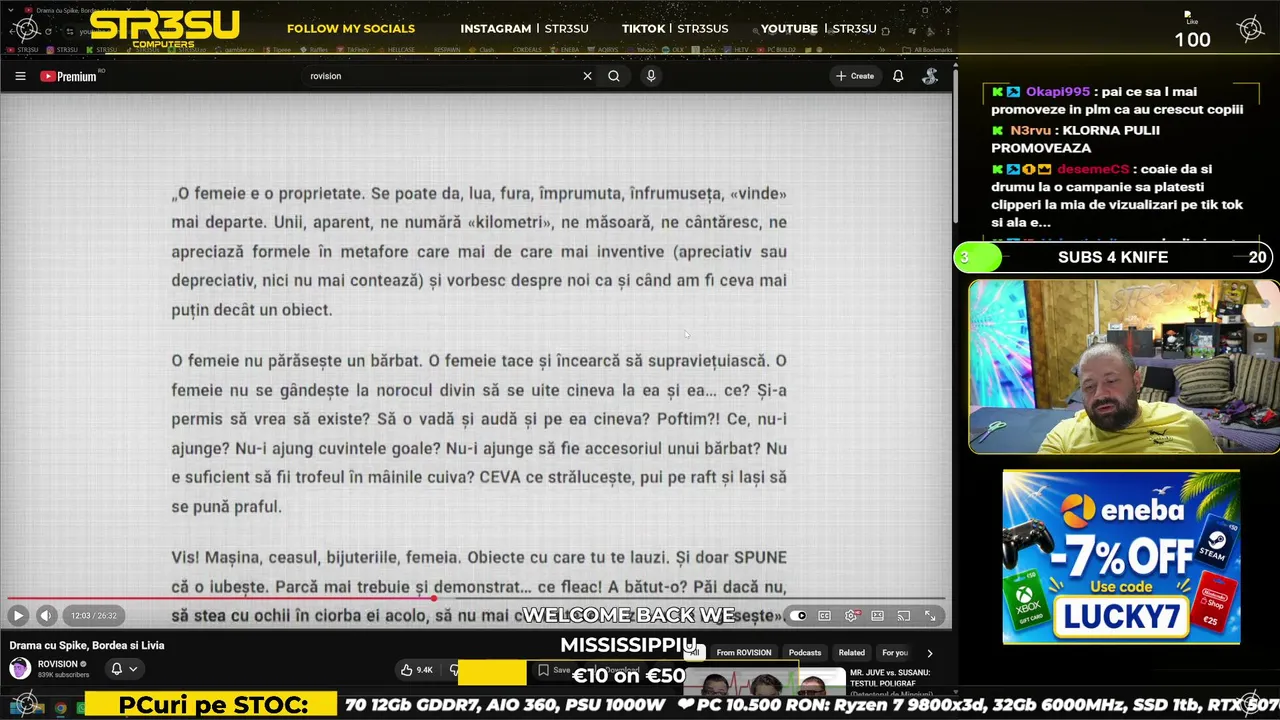Open the ROVISION channel avatar
Screen dimensions: 1280x720
pos(20,669)
